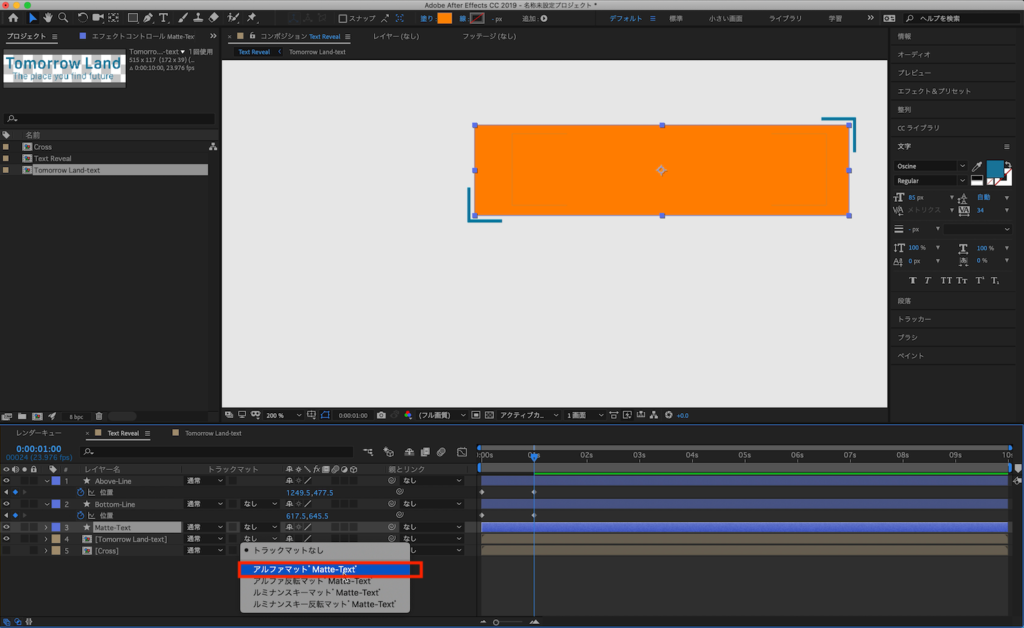The width and height of the screenshot is (1024, 628).
Task: Select the Eraser tool
Action: coord(214,18)
